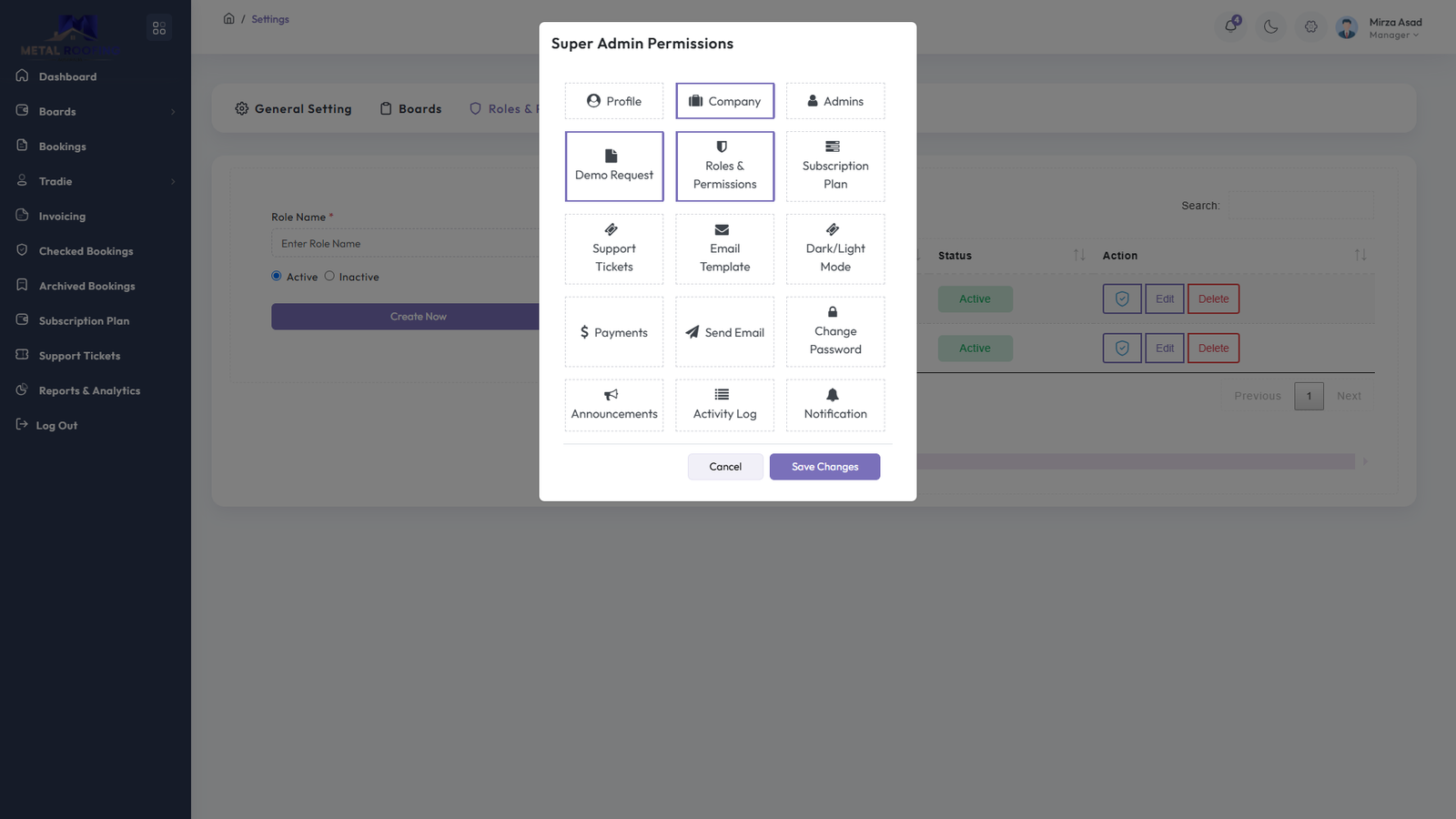This screenshot has height=819, width=1456.
Task: Click the Log Out sidebar icon
Action: pyautogui.click(x=22, y=424)
